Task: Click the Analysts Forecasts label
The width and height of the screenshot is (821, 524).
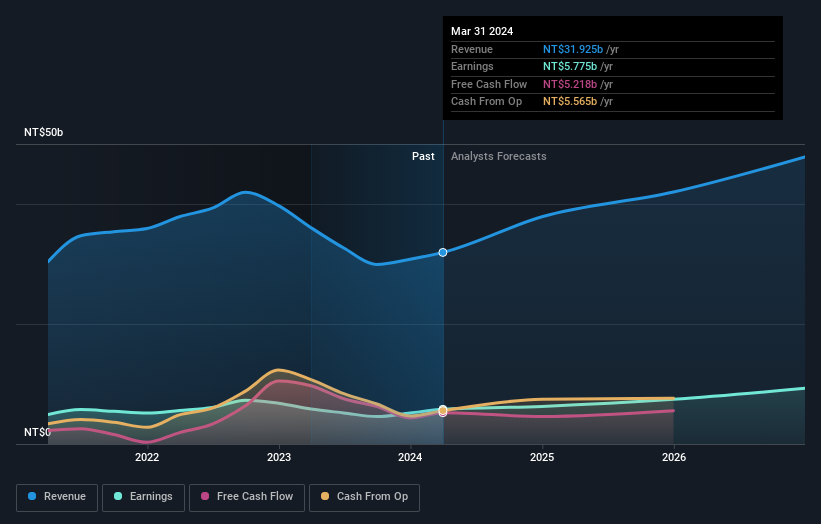Action: (498, 156)
